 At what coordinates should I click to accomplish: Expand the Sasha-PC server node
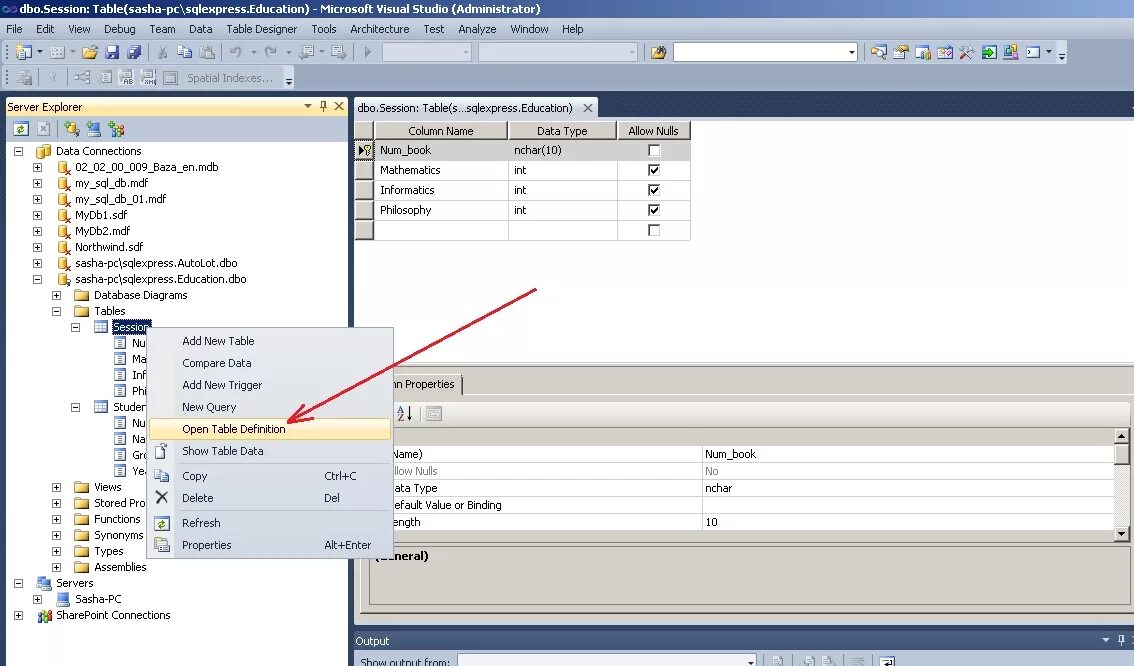click(x=38, y=599)
